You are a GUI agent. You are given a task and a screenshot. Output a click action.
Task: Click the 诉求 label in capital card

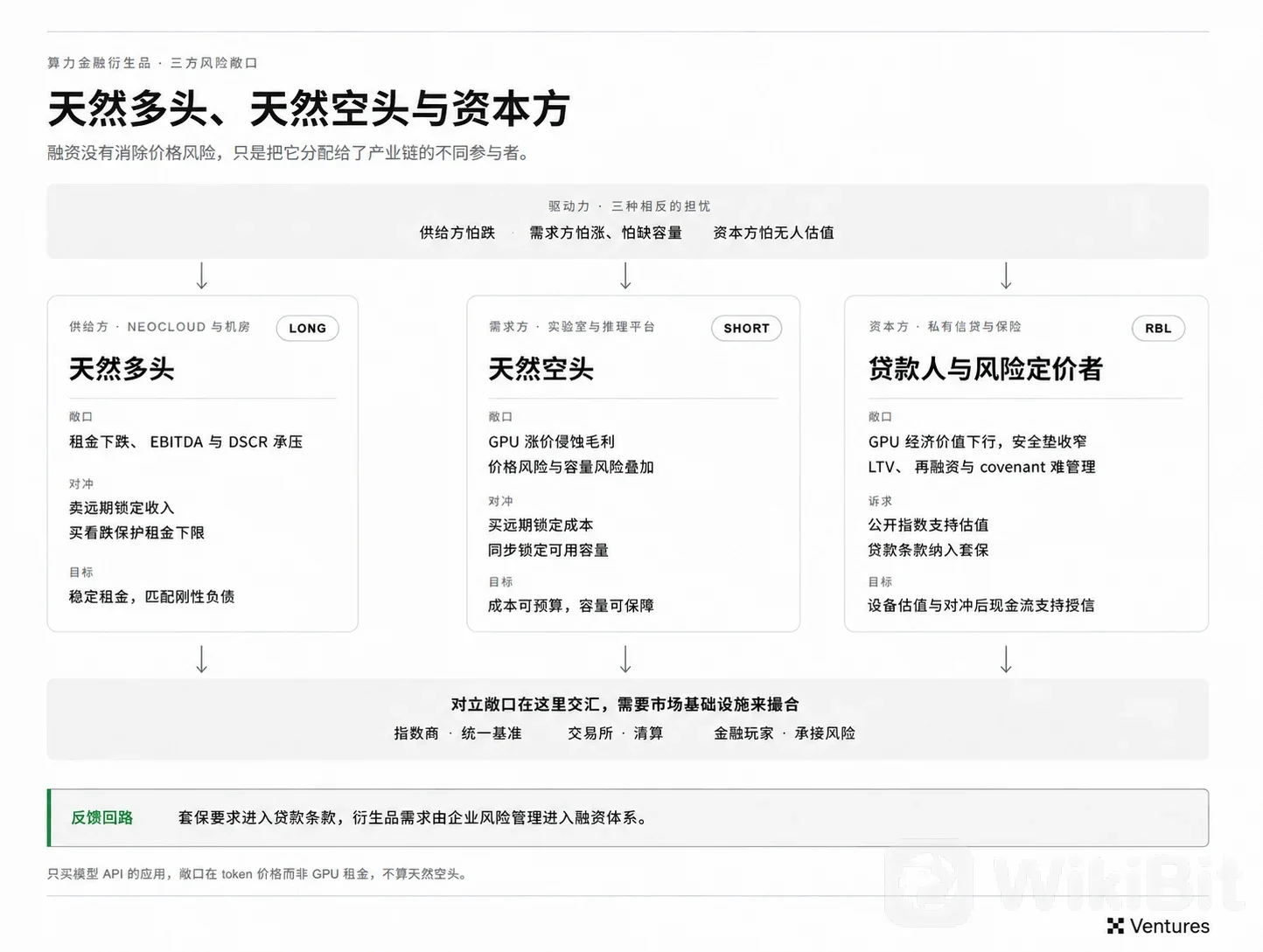[x=880, y=501]
